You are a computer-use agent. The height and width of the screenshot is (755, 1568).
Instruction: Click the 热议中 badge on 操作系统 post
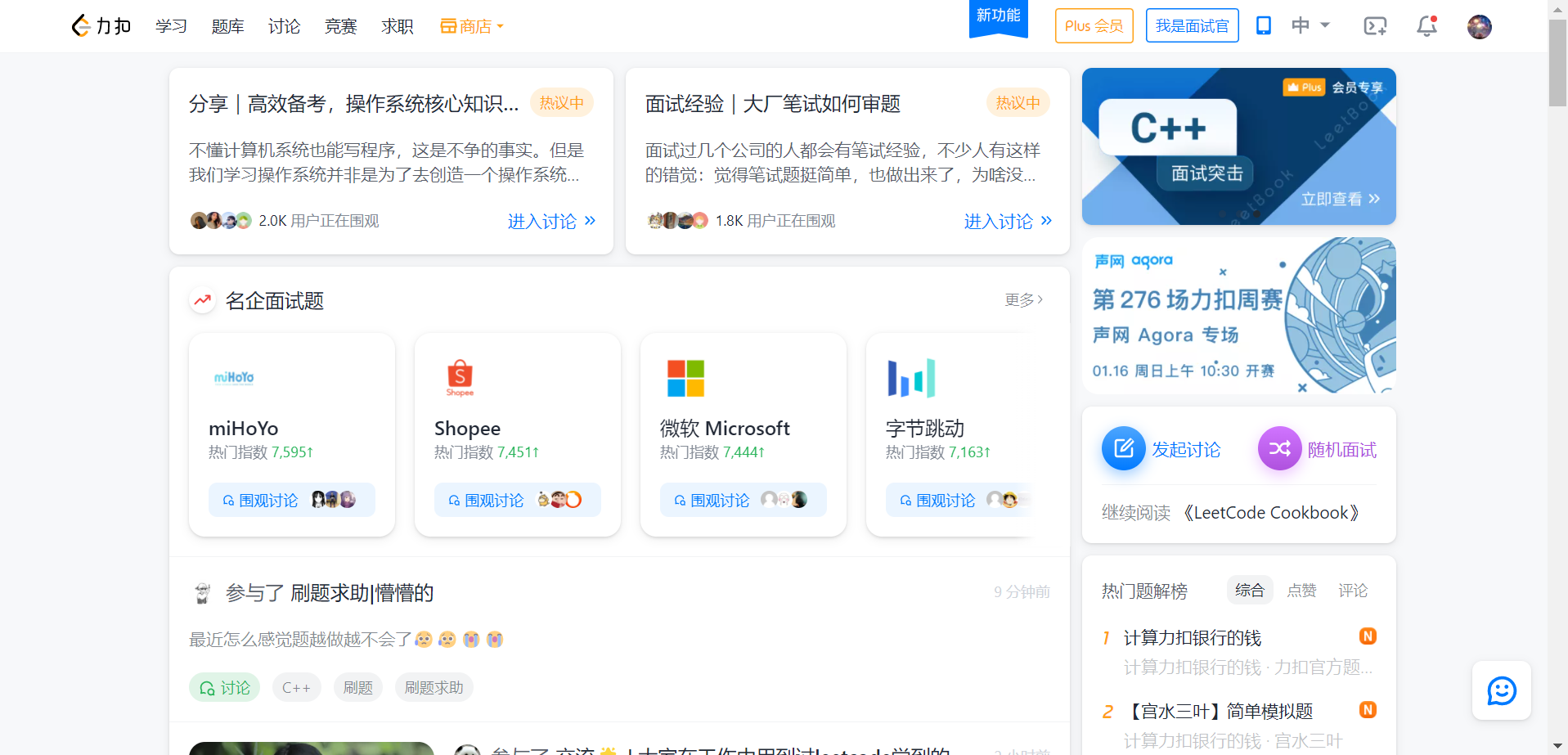click(x=562, y=103)
